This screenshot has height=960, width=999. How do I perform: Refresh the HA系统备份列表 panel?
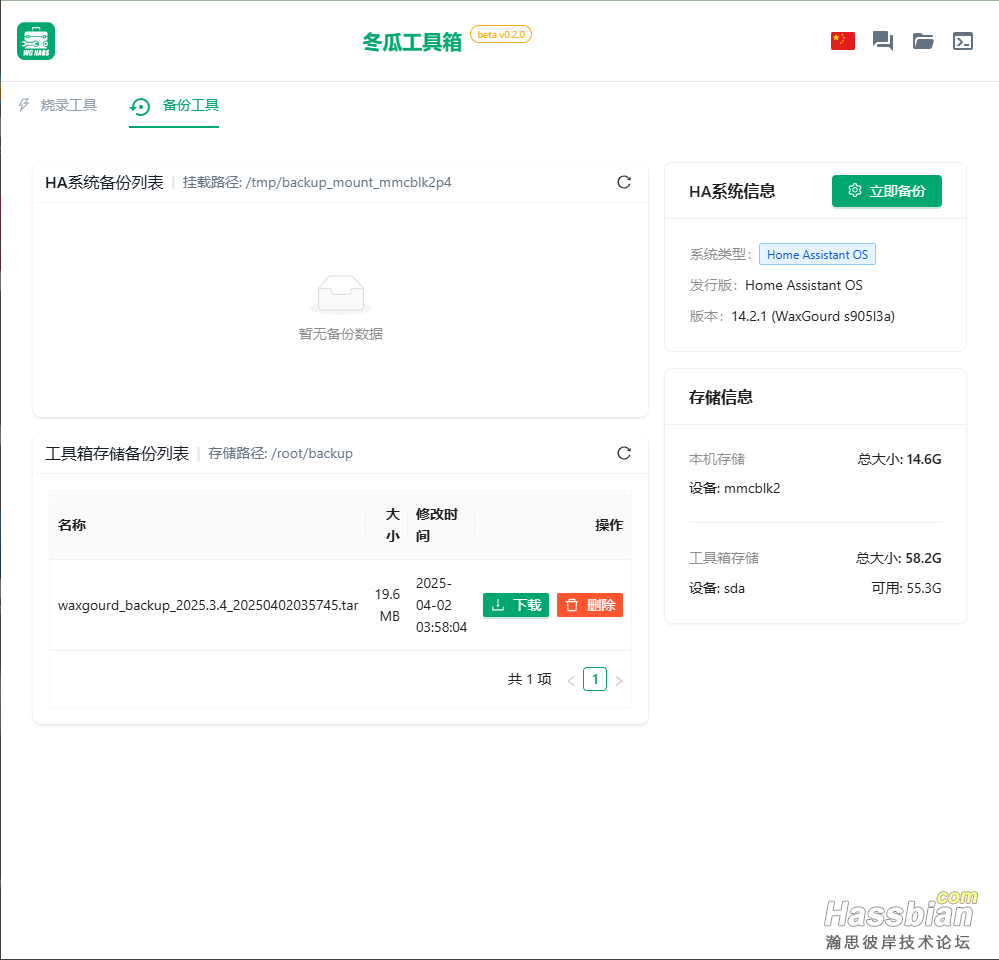tap(624, 182)
